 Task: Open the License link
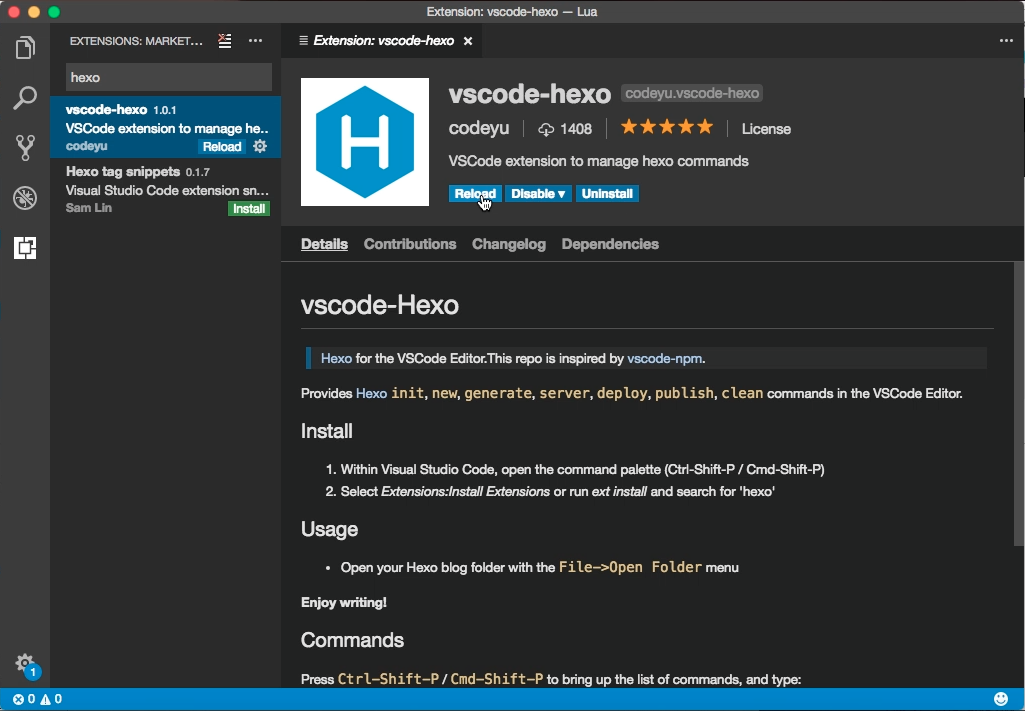(x=766, y=129)
